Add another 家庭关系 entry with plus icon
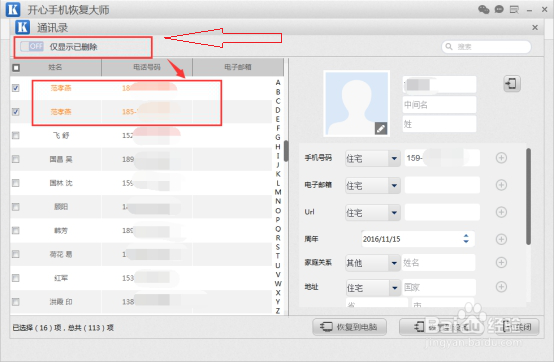This screenshot has height=362, width=554. 501,262
